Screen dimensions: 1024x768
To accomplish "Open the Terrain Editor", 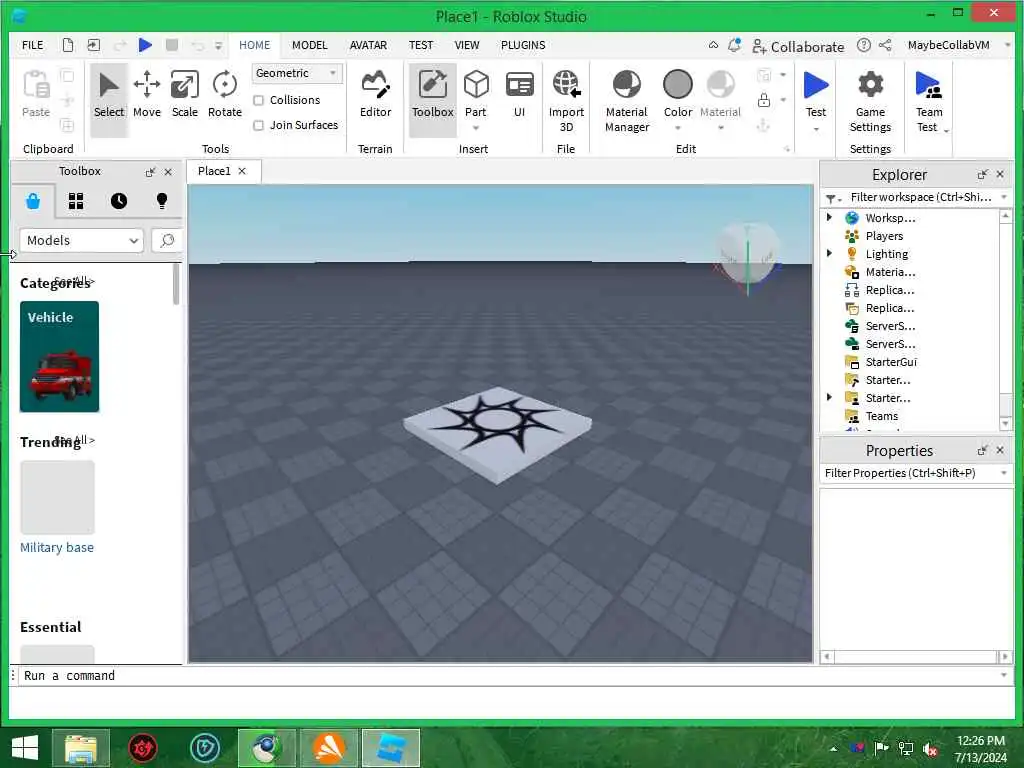I will (x=376, y=95).
